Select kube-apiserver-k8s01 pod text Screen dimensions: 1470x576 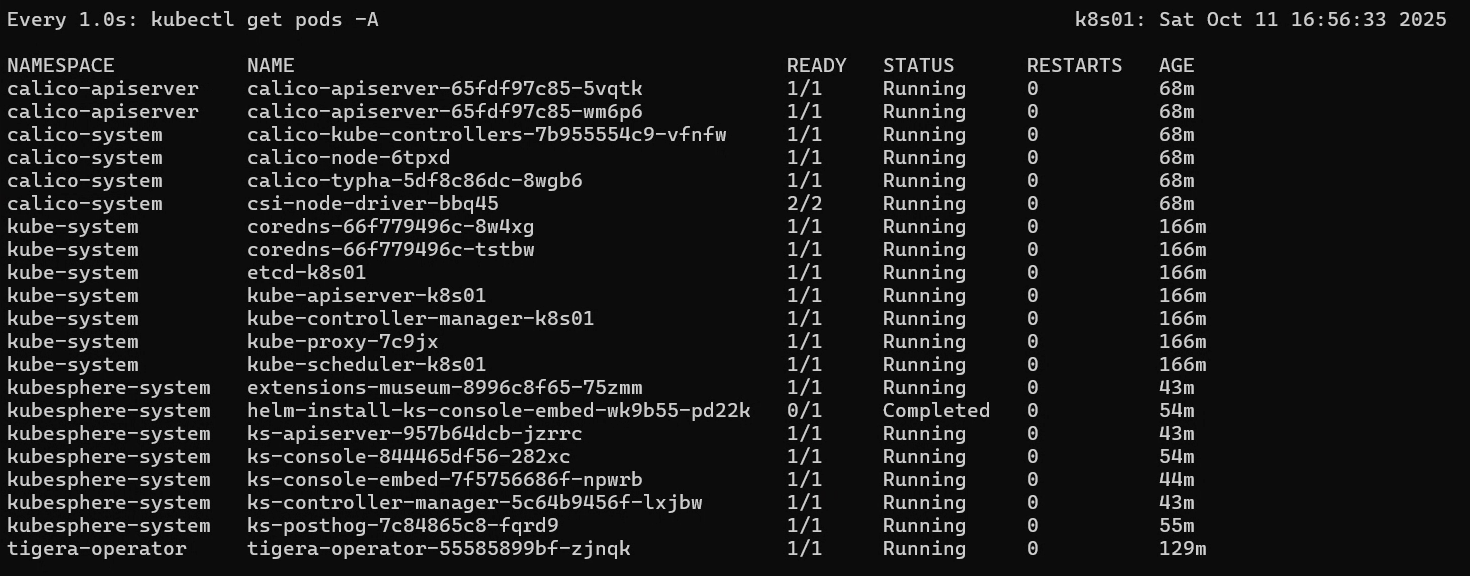coord(366,296)
